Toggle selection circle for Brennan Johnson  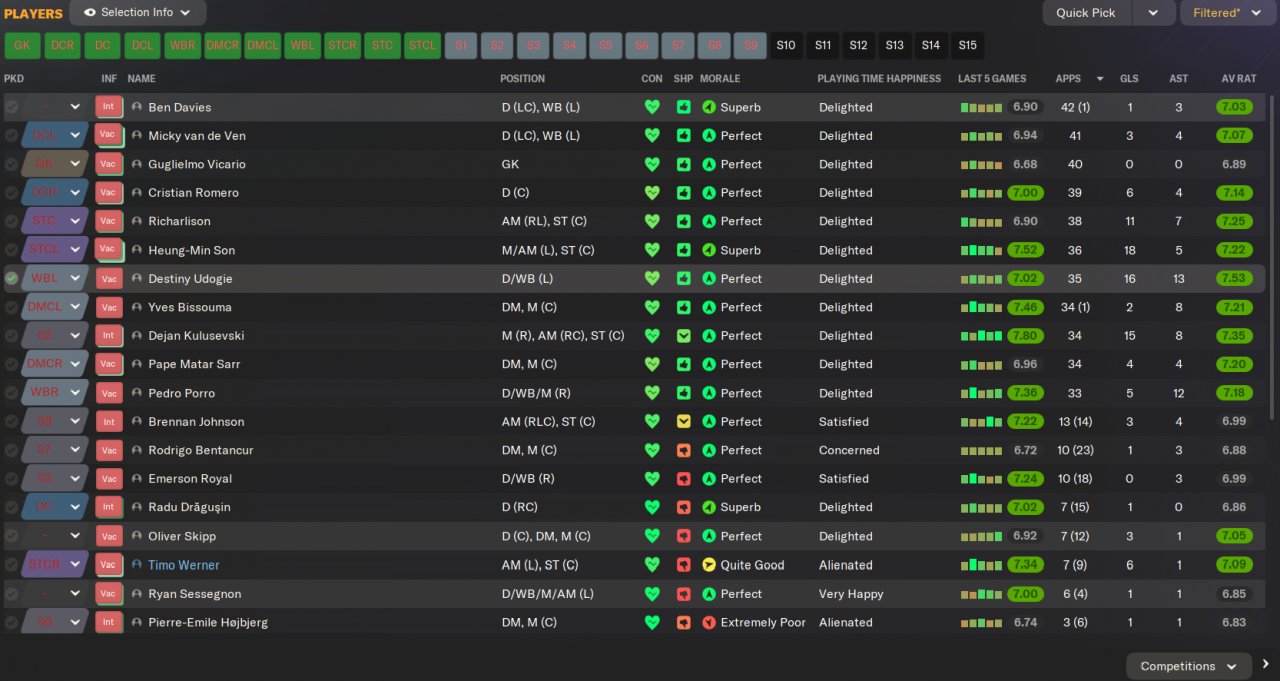coord(11,421)
